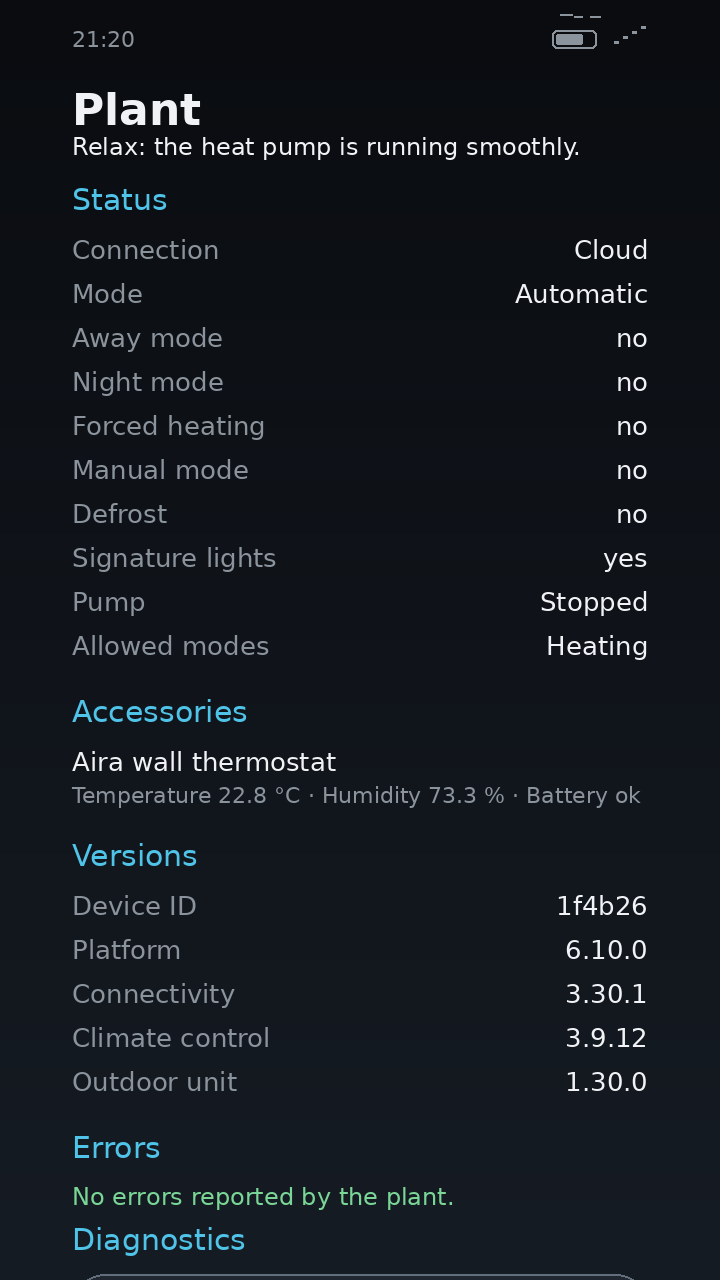This screenshot has height=1280, width=720.
Task: Tap the No errors reported message
Action: click(263, 1197)
